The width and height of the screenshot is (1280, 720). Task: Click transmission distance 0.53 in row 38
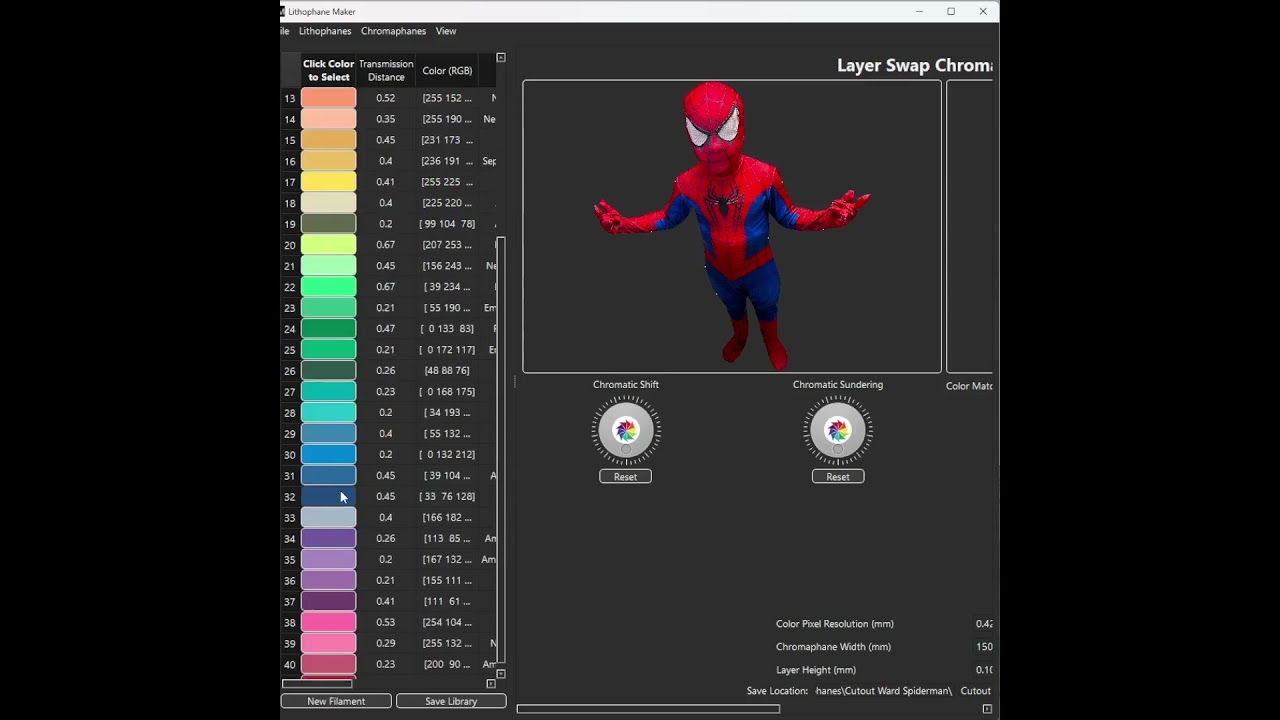coord(386,623)
